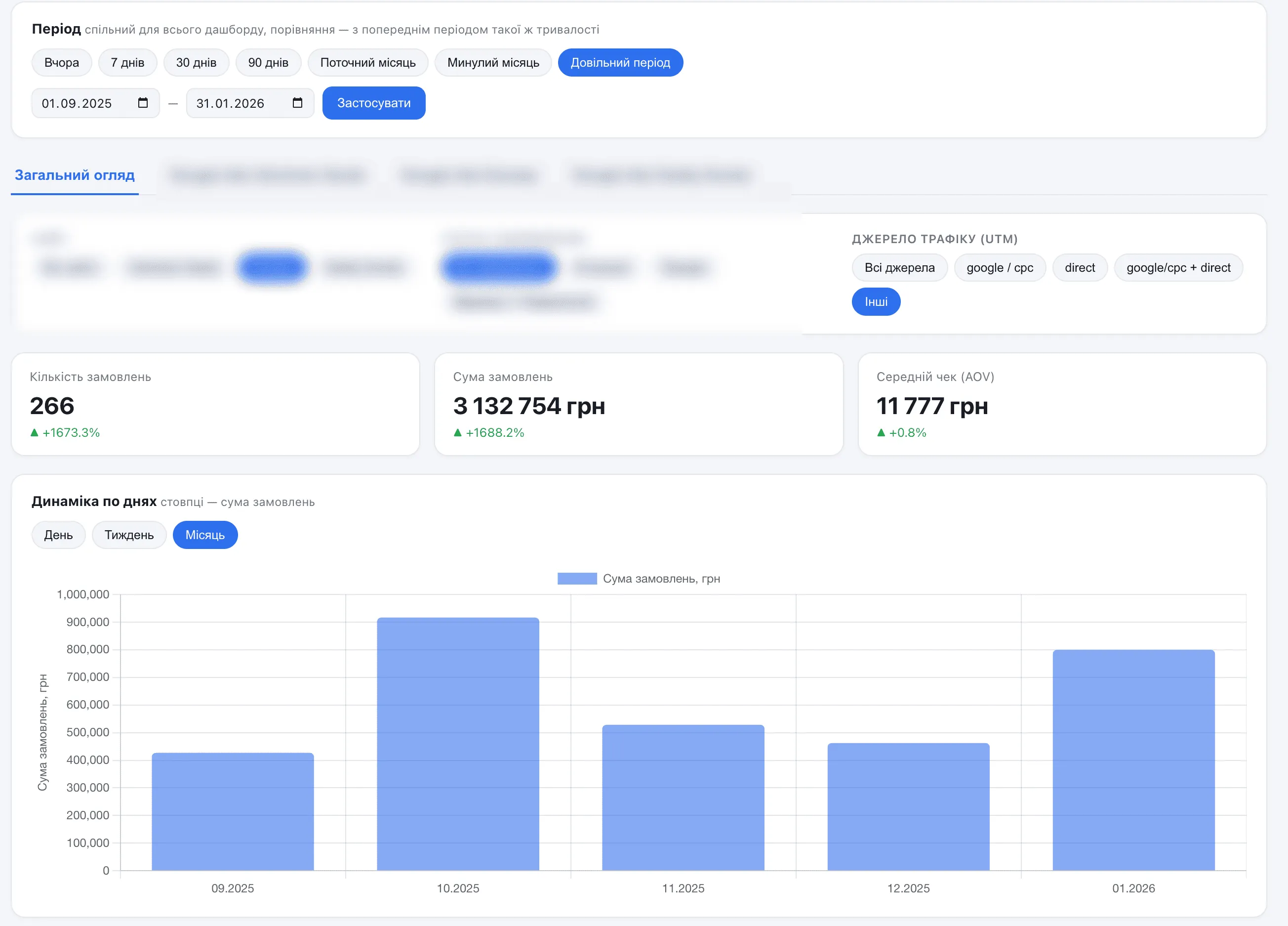Click the start date field 01.09.2025
The width and height of the screenshot is (1288, 926).
[x=95, y=103]
